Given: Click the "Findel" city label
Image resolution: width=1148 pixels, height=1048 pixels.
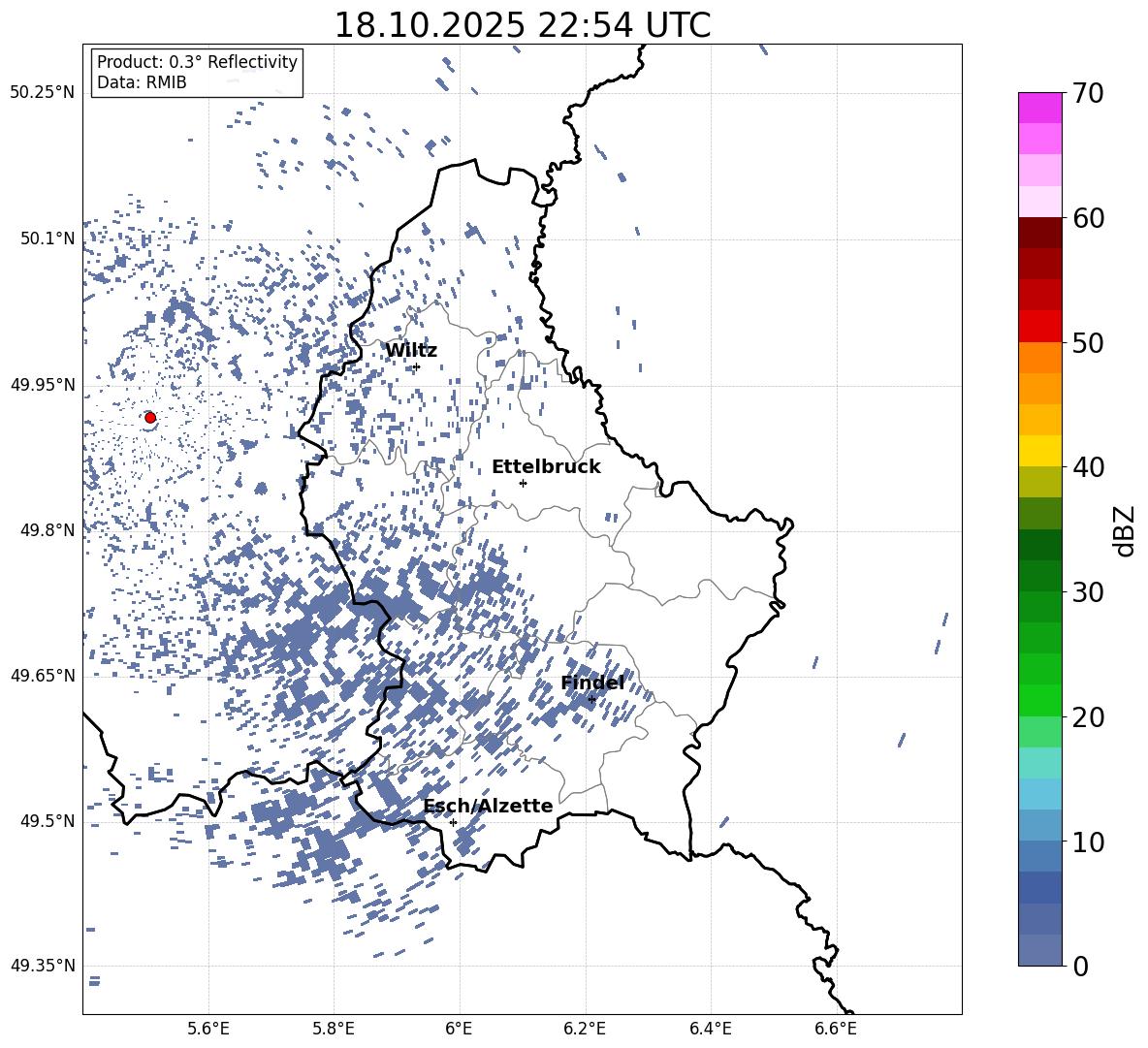Looking at the screenshot, I should point(592,683).
